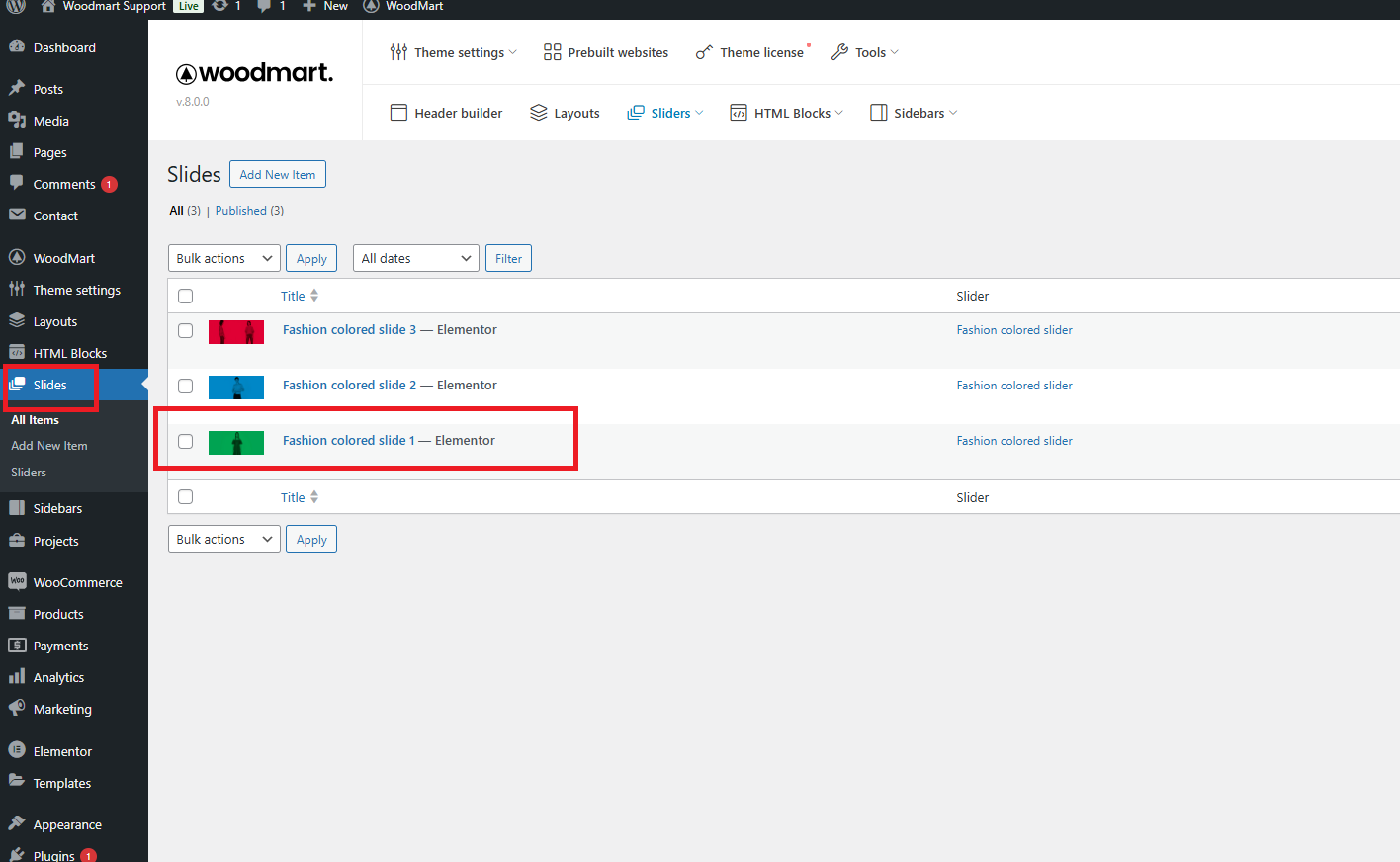Open Header builder in the top bar
1400x862 pixels.
[x=447, y=113]
